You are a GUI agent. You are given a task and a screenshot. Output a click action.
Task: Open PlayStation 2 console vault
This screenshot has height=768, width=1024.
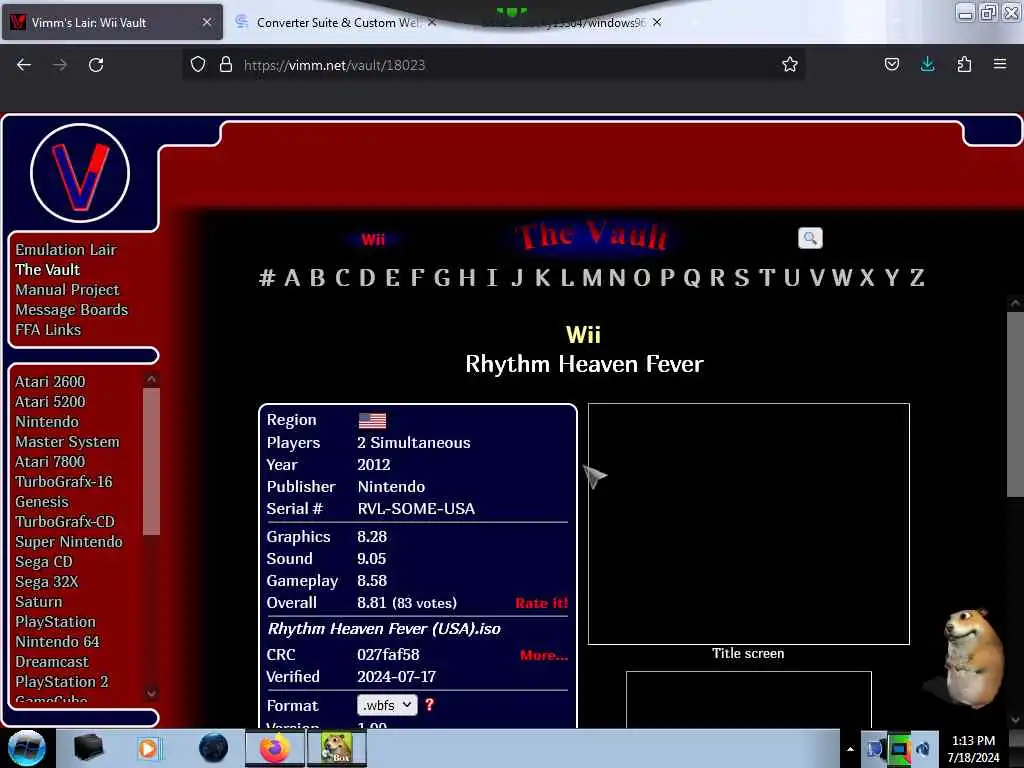[x=61, y=681]
